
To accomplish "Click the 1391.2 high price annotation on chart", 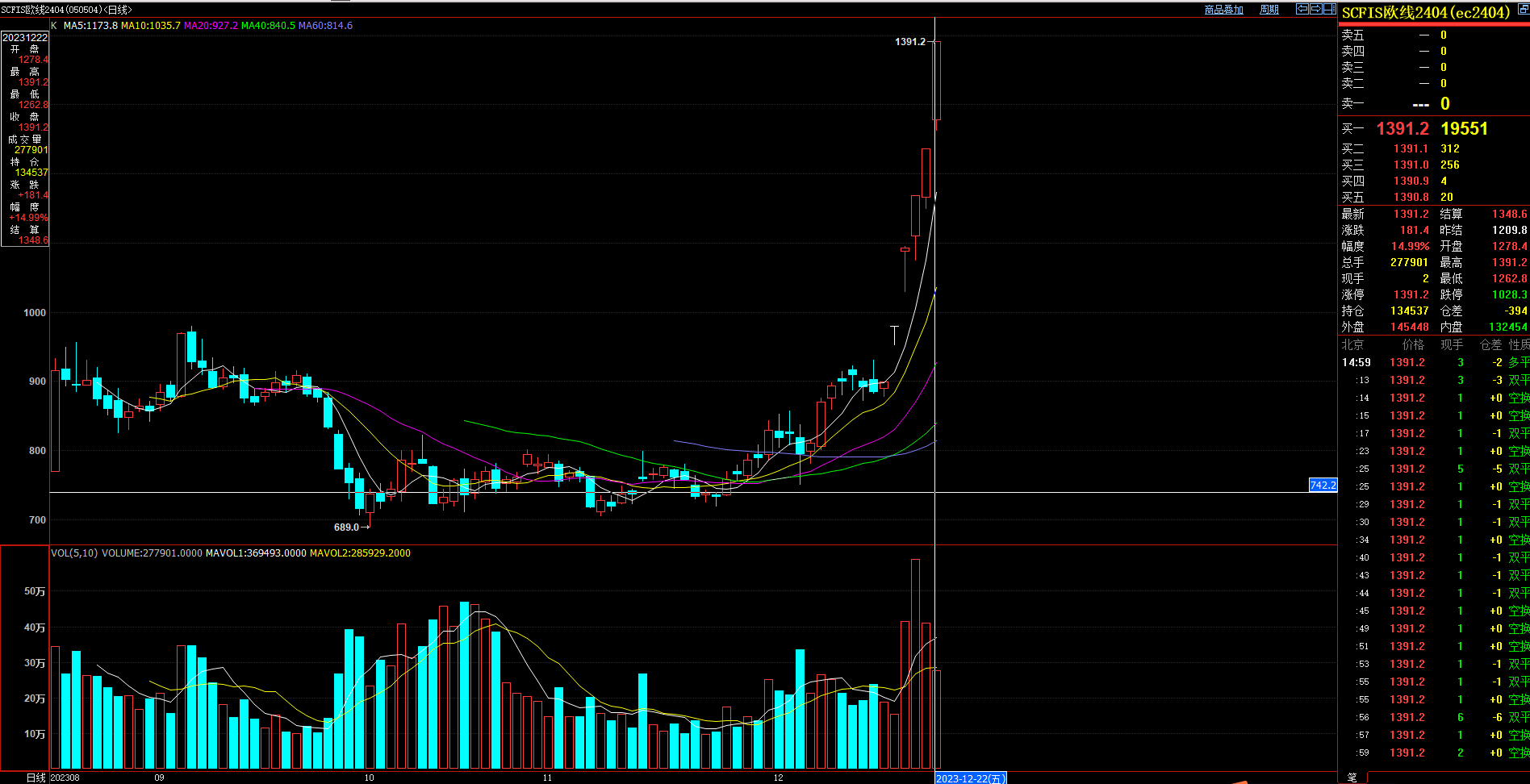I will (x=909, y=42).
